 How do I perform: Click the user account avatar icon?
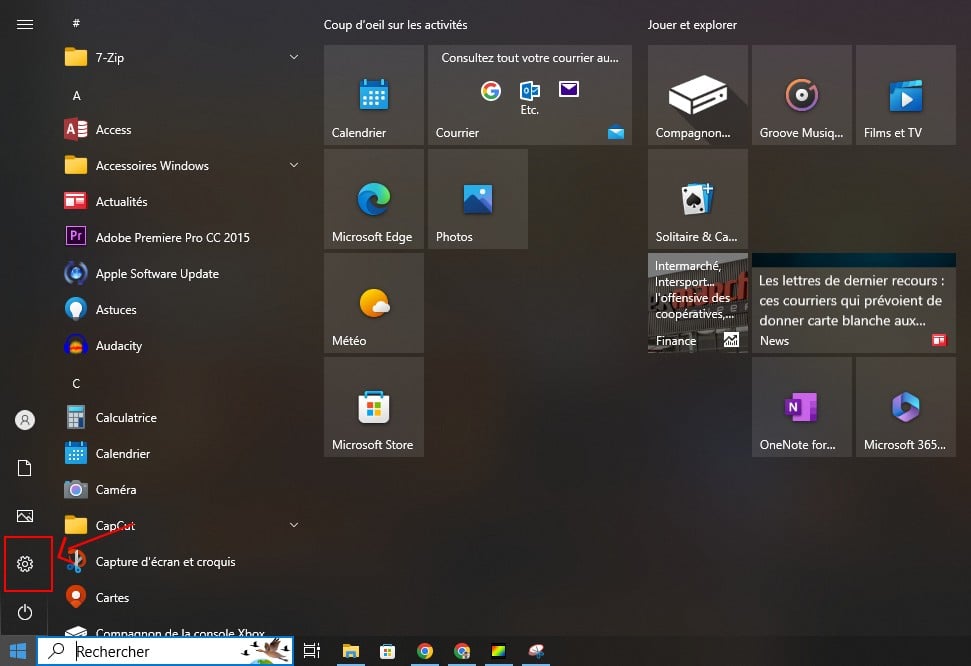(x=25, y=420)
